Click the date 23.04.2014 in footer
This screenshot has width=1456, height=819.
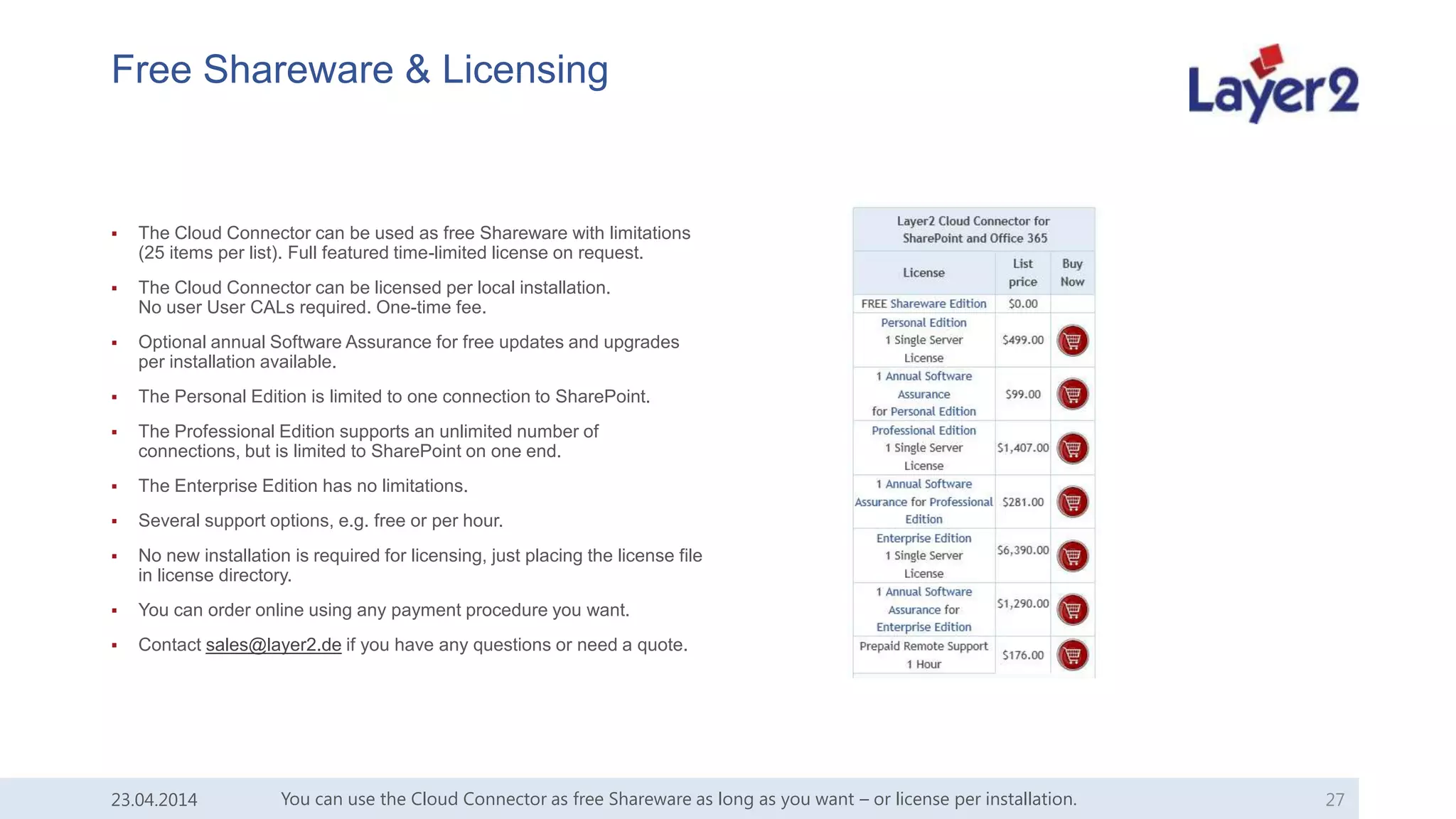(154, 800)
